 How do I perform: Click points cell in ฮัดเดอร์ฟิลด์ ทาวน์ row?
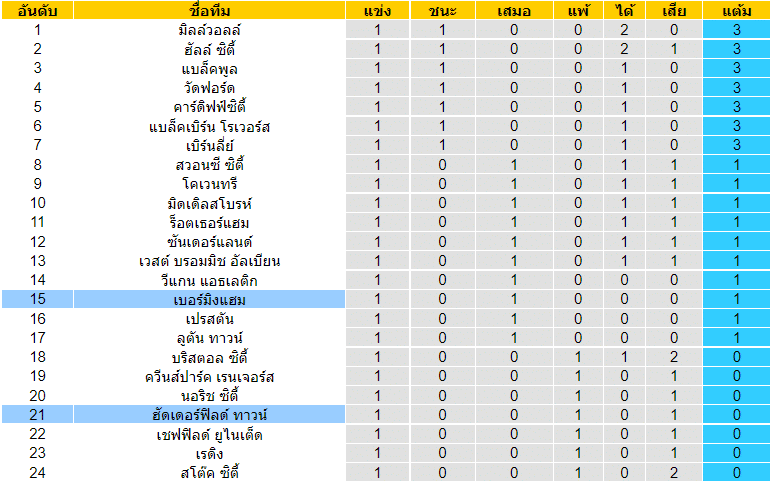click(x=737, y=415)
